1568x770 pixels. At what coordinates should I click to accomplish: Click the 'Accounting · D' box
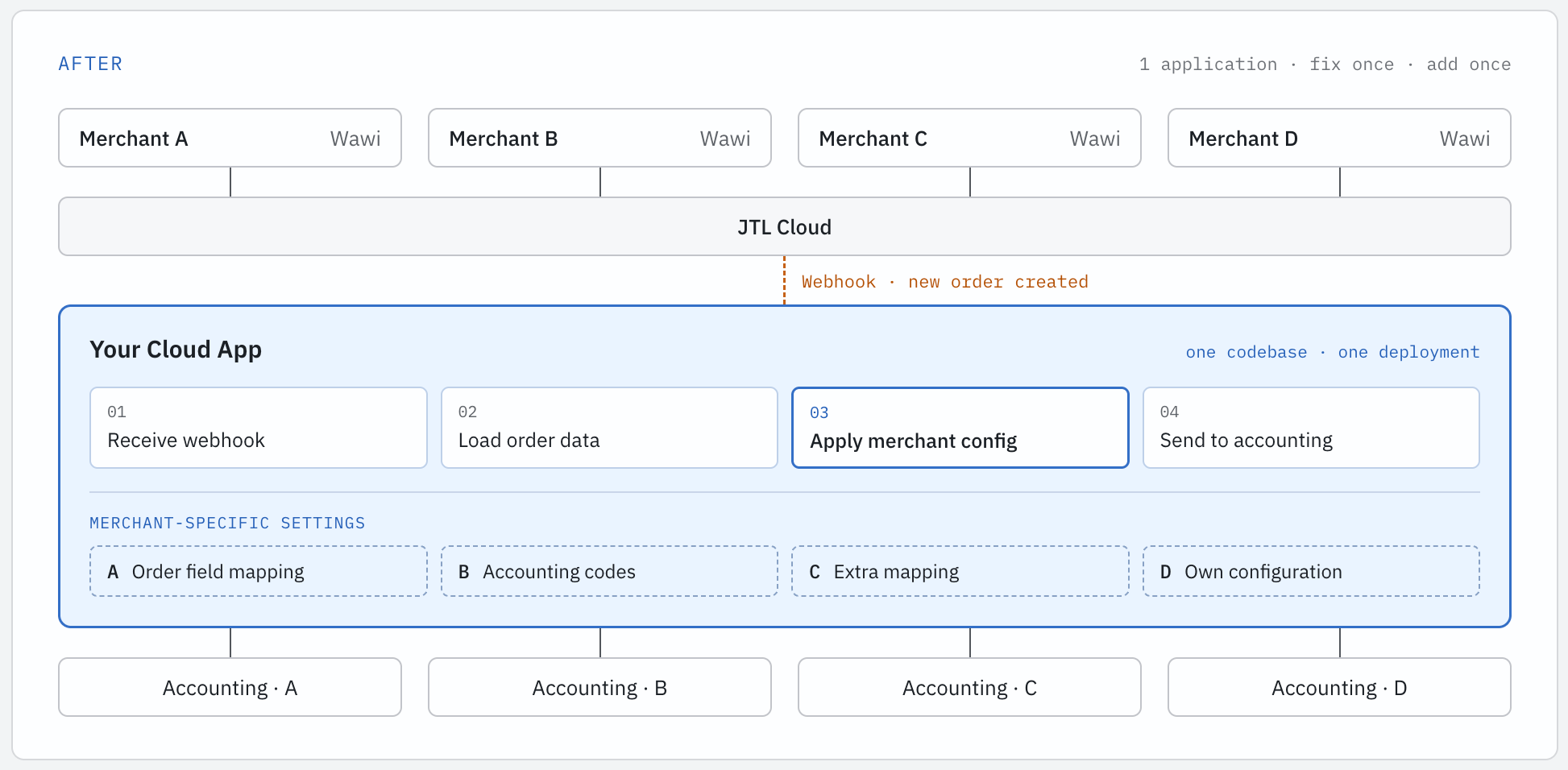(x=1339, y=687)
